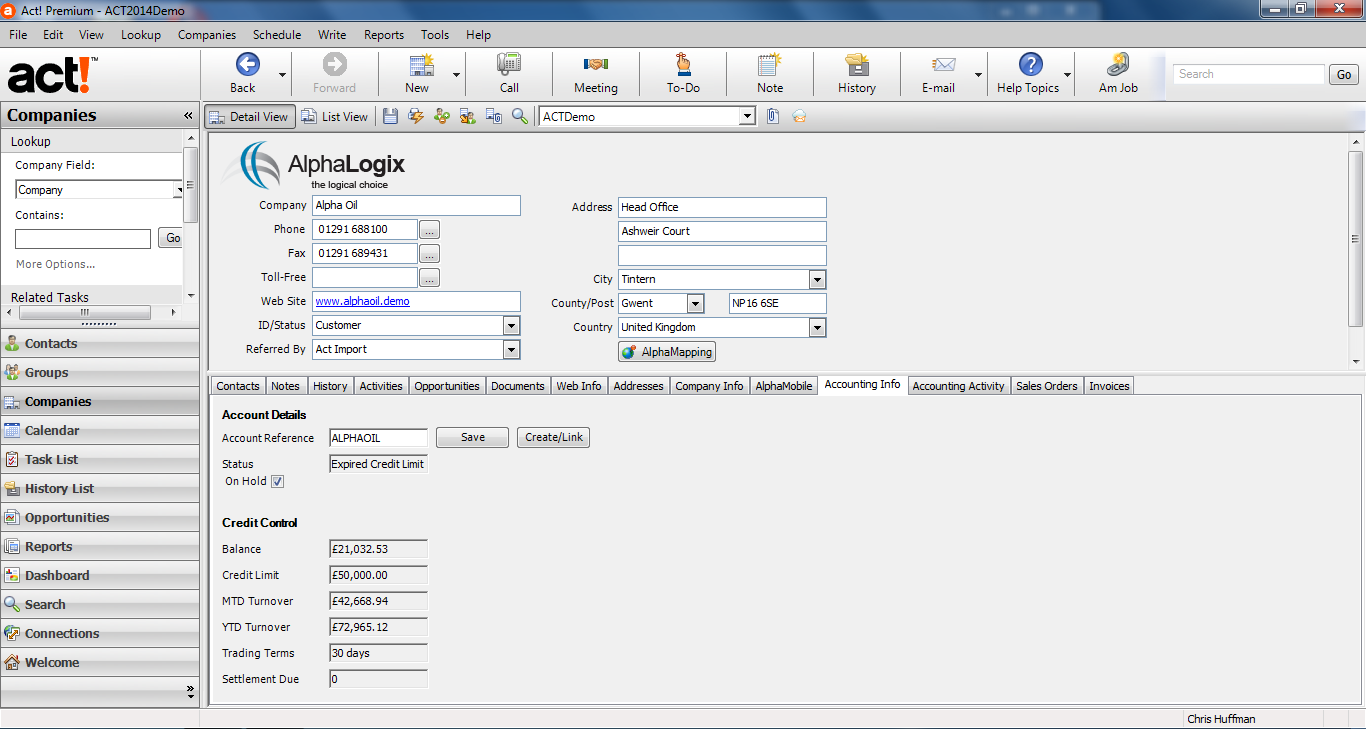Open the Task List view
This screenshot has height=729, width=1366.
[x=100, y=459]
